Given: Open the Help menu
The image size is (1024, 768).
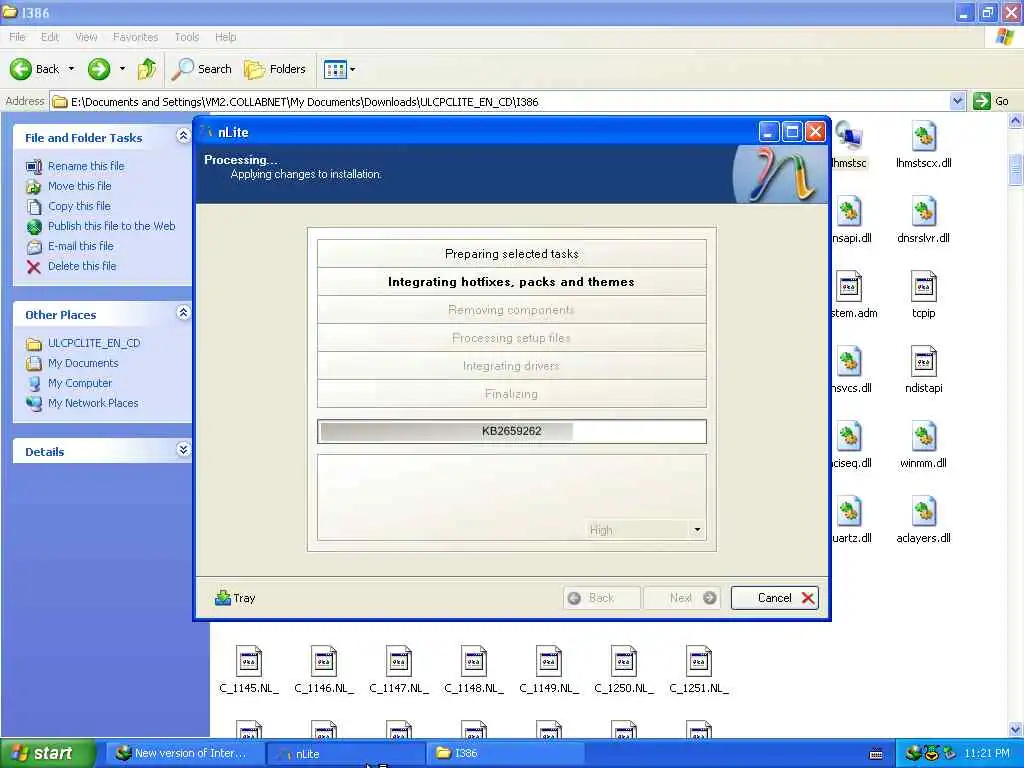Looking at the screenshot, I should tap(225, 37).
